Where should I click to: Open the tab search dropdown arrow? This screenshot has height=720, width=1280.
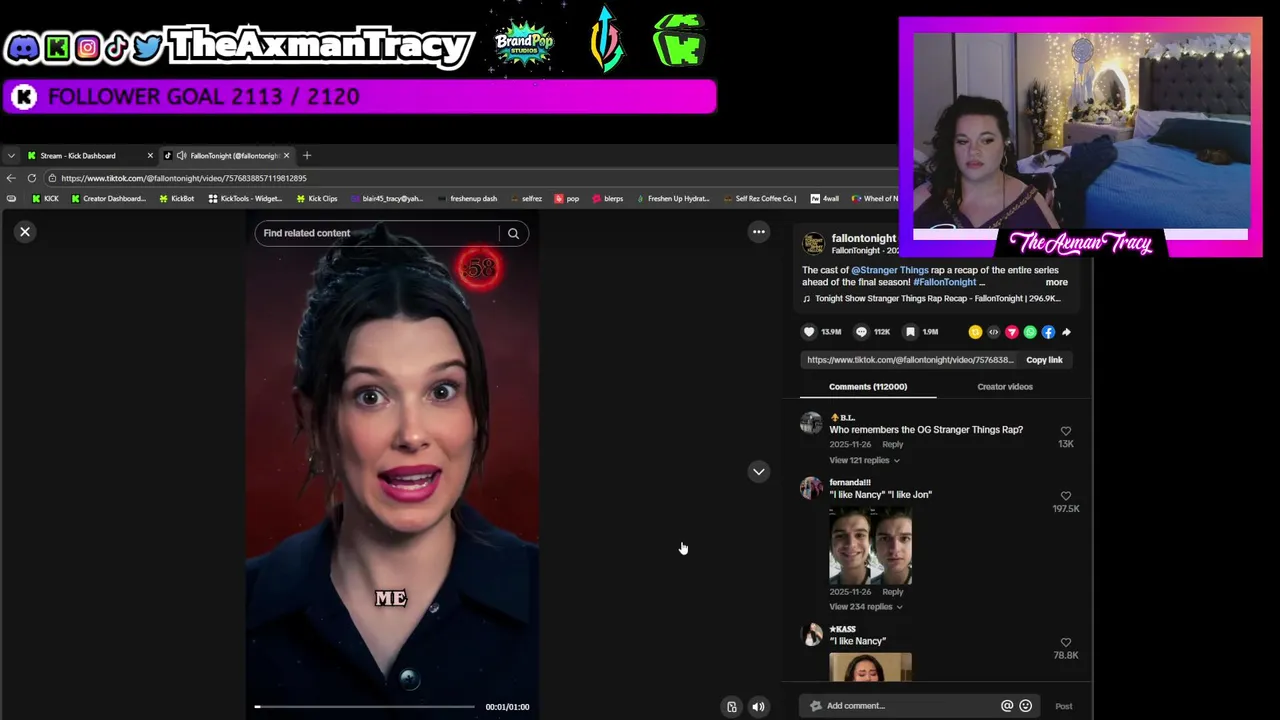(x=11, y=155)
